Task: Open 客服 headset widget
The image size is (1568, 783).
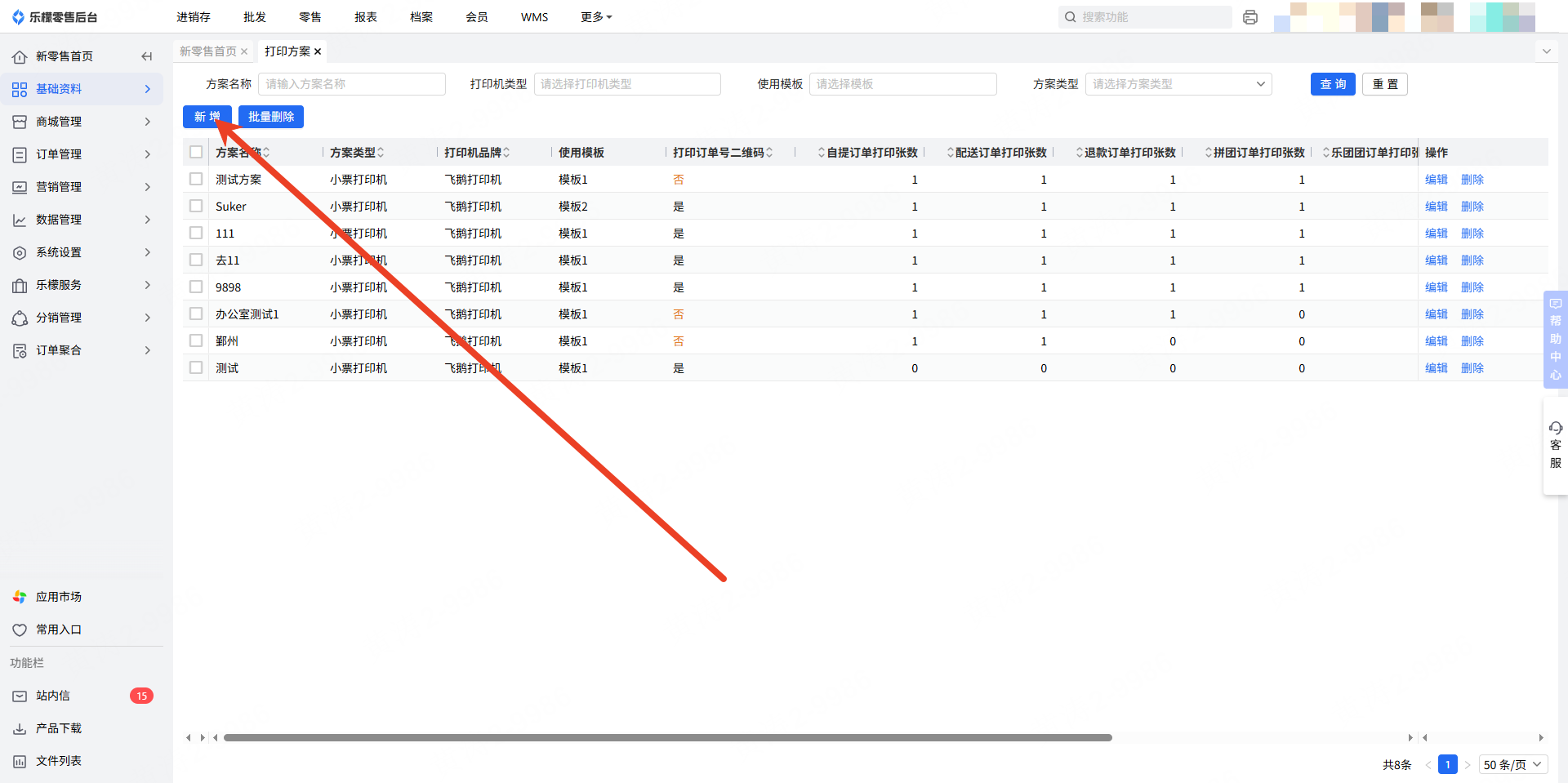Action: [x=1556, y=445]
